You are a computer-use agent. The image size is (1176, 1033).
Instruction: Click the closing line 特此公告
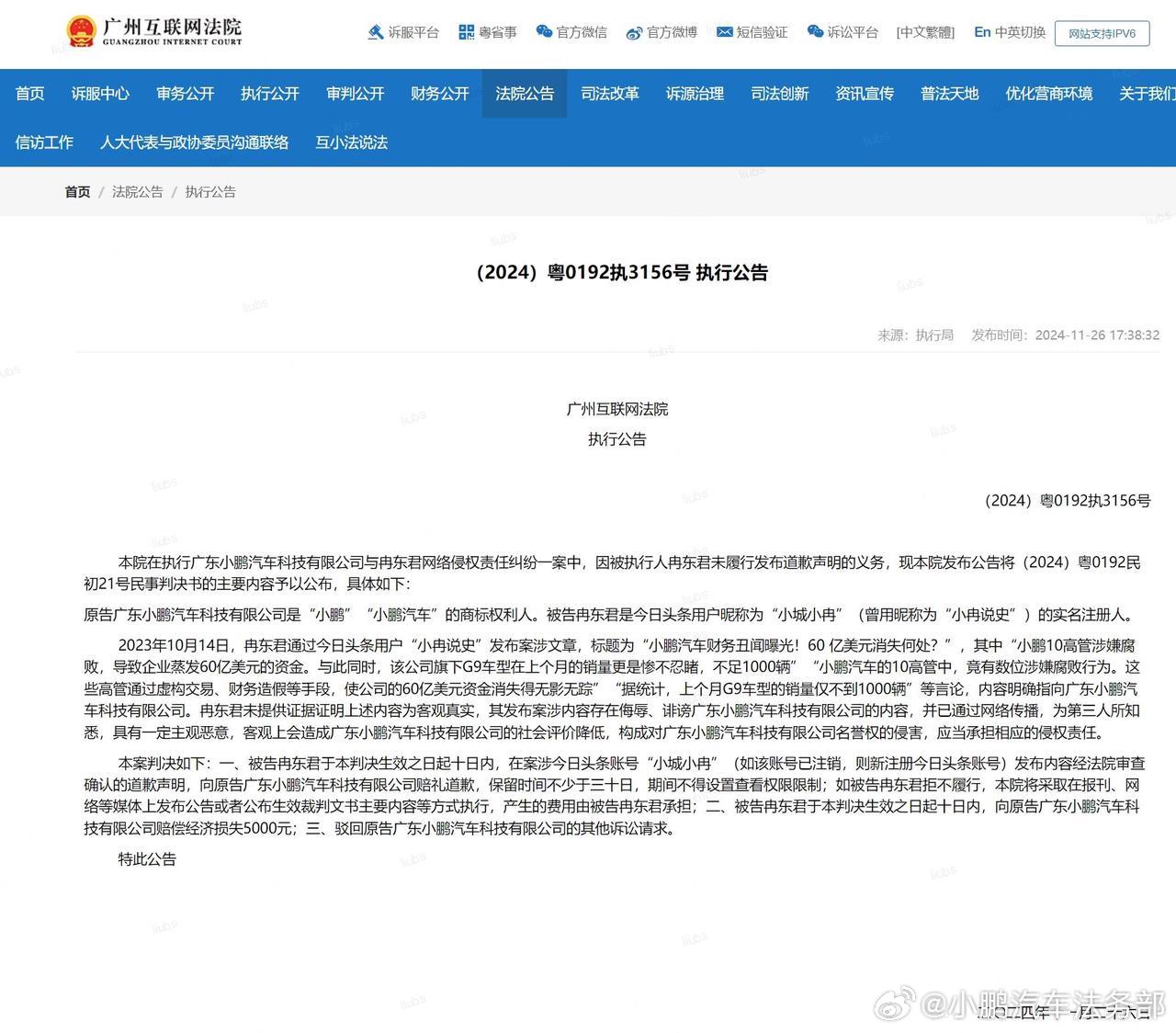click(147, 859)
